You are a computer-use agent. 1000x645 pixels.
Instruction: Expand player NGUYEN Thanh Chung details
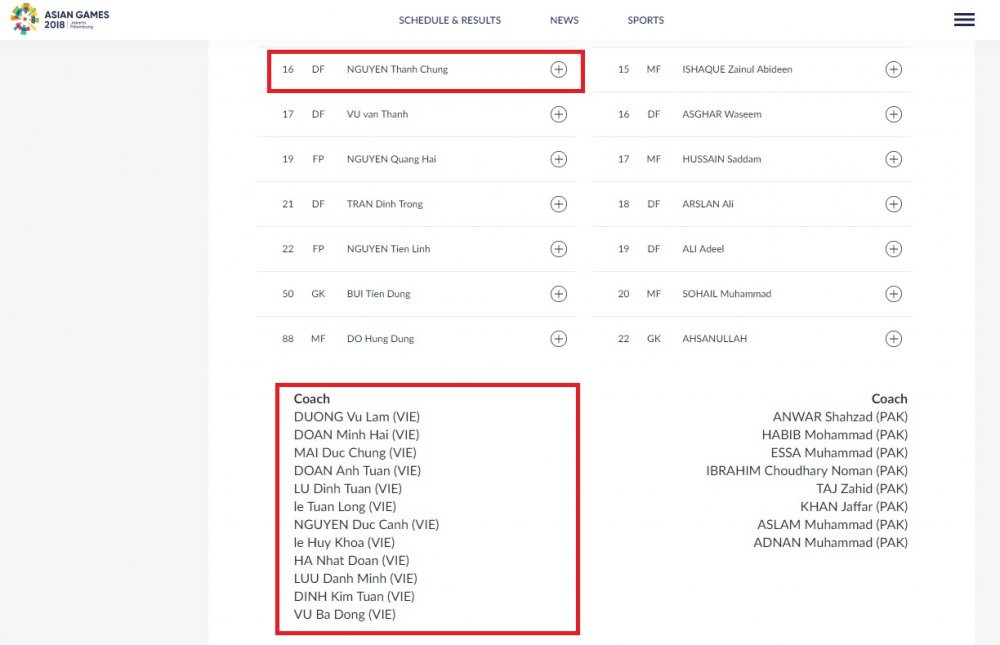tap(559, 70)
